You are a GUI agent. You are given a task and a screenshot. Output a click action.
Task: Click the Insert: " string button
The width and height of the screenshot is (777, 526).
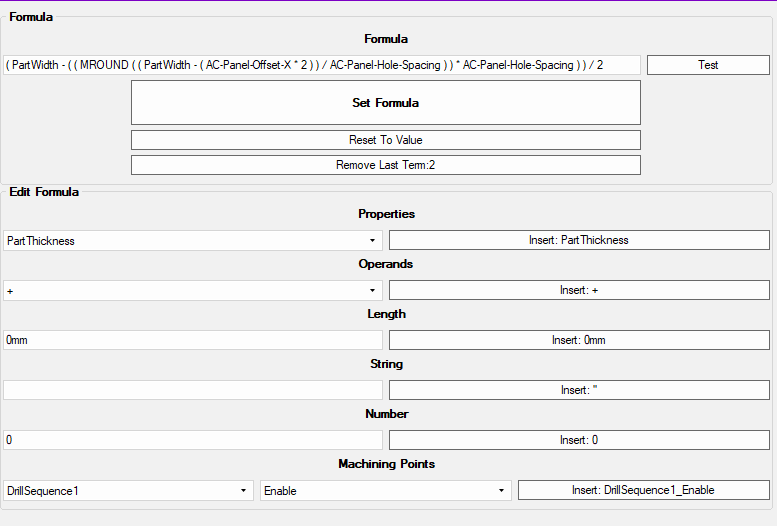pos(579,390)
